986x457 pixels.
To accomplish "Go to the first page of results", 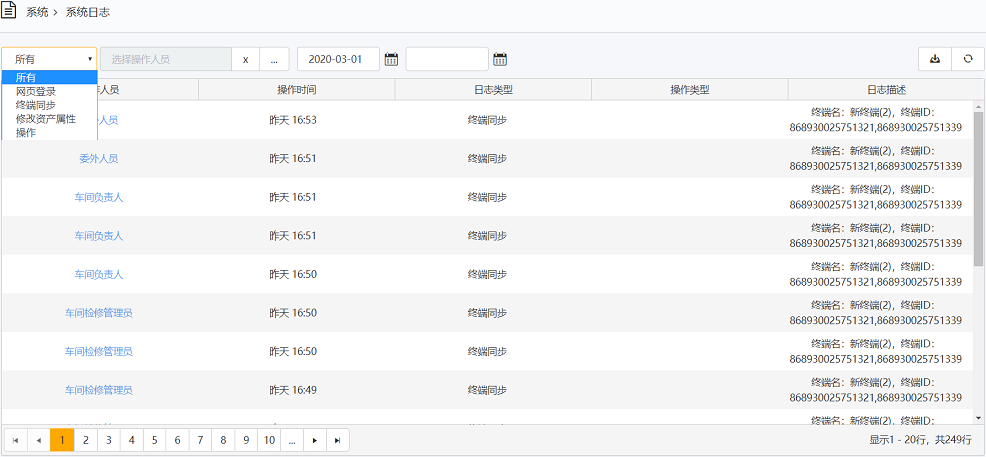I will pos(15,439).
